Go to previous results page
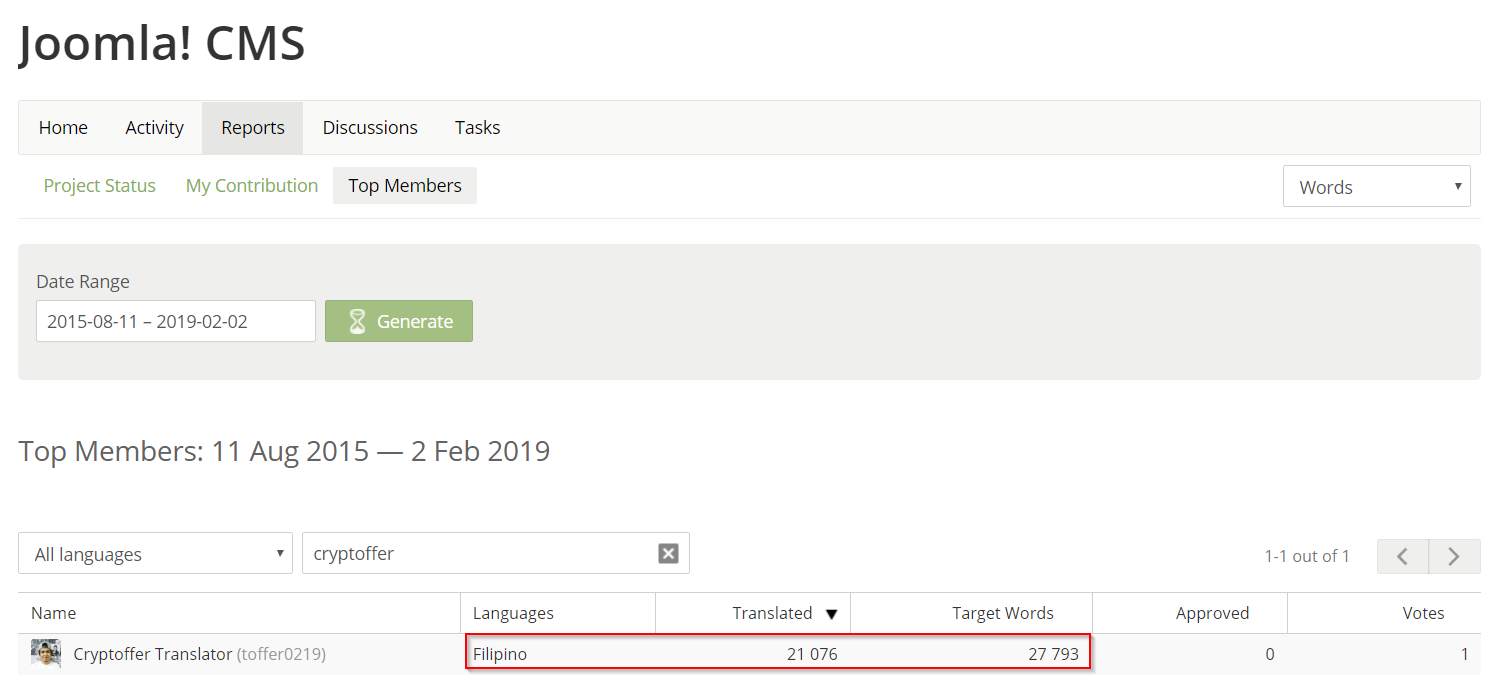 [1402, 556]
